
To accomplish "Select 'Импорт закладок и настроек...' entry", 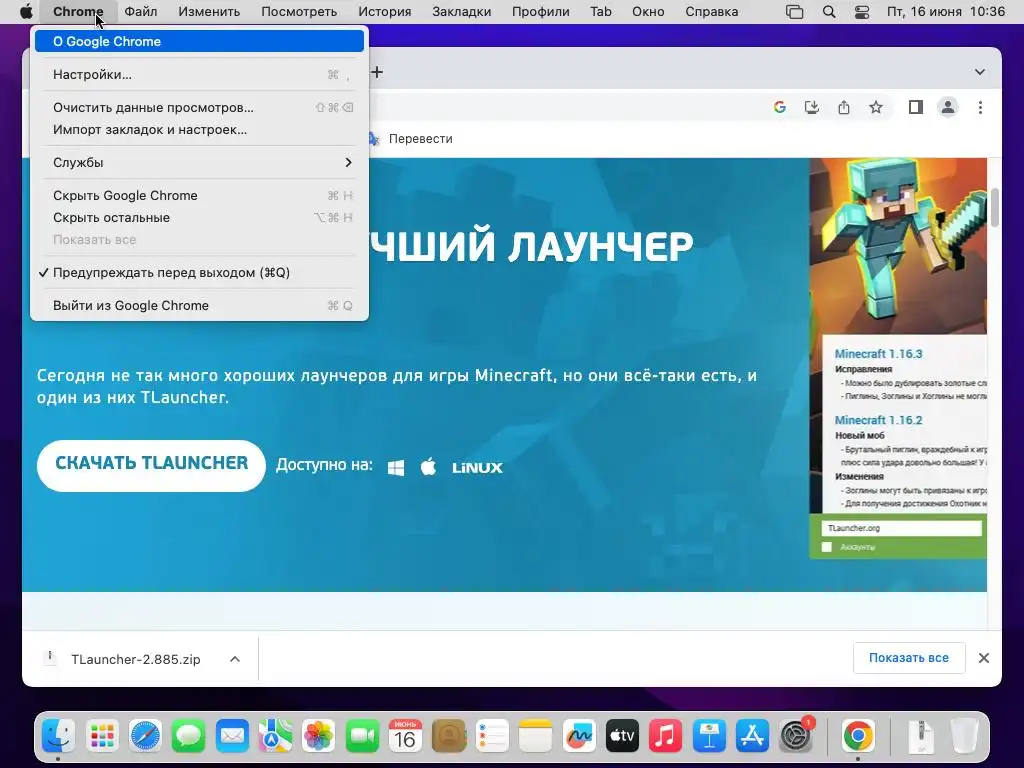I will [x=199, y=130].
